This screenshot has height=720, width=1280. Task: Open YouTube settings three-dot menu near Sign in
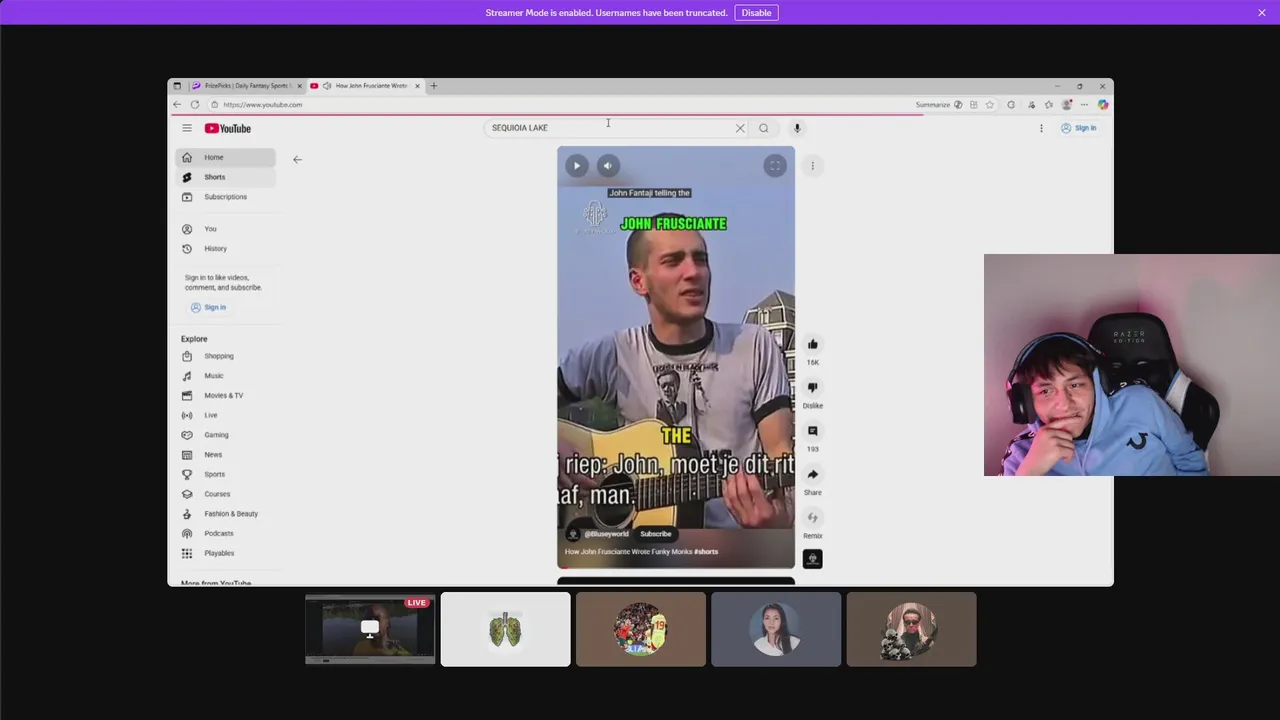point(1041,128)
